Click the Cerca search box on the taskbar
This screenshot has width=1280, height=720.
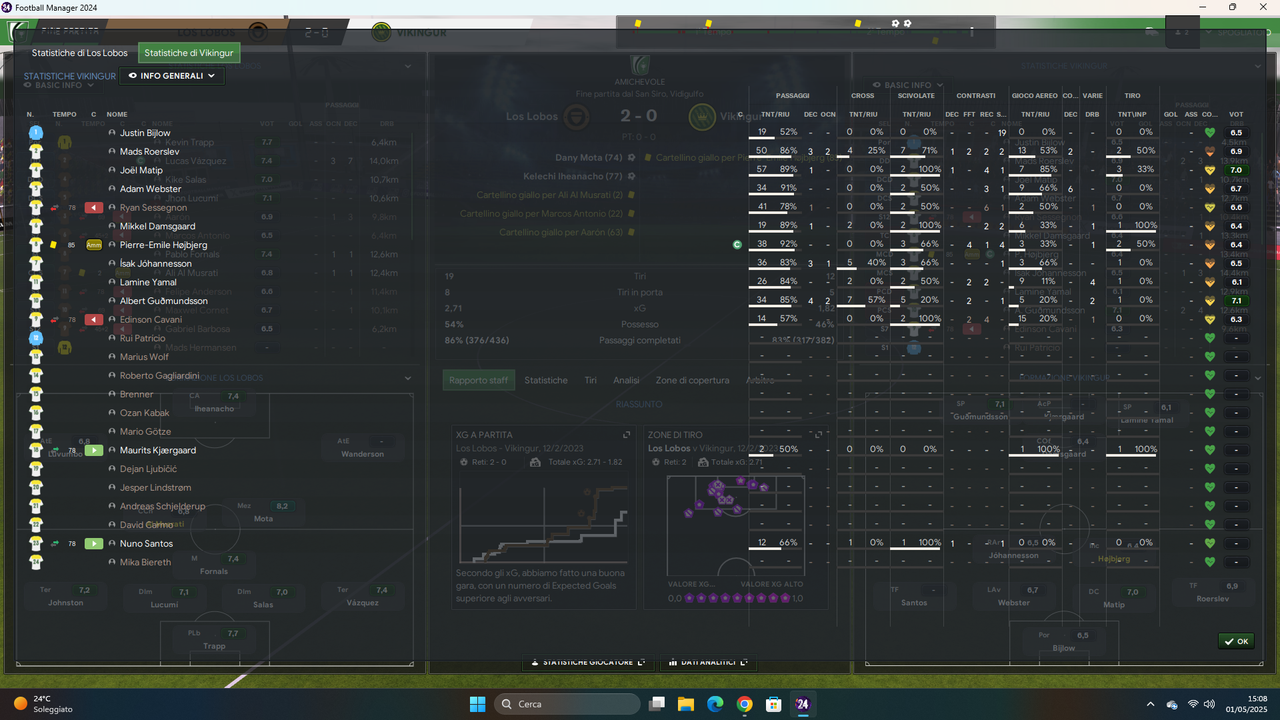click(567, 704)
